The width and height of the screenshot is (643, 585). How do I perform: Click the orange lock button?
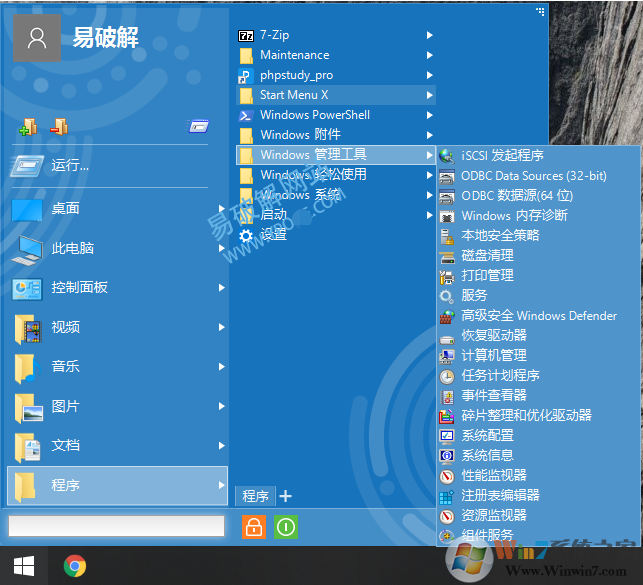coord(254,527)
